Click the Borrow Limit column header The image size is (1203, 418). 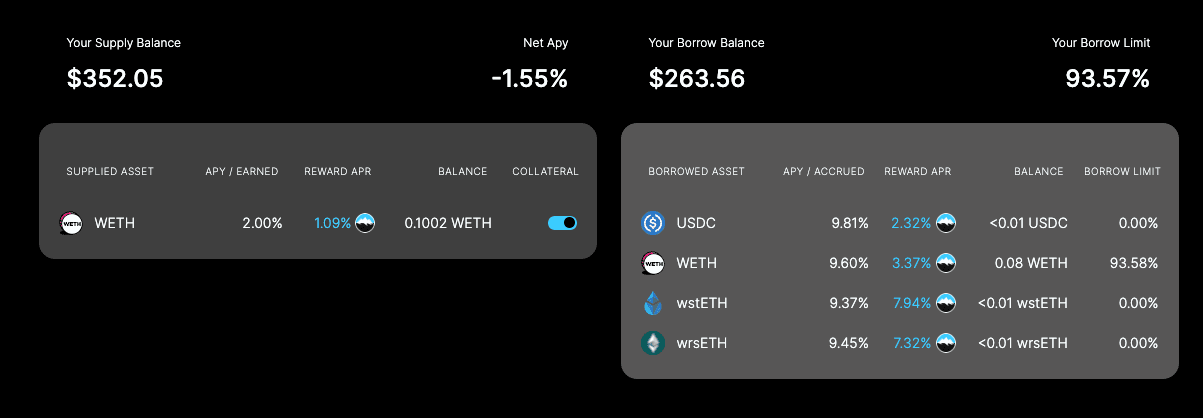coord(1122,172)
